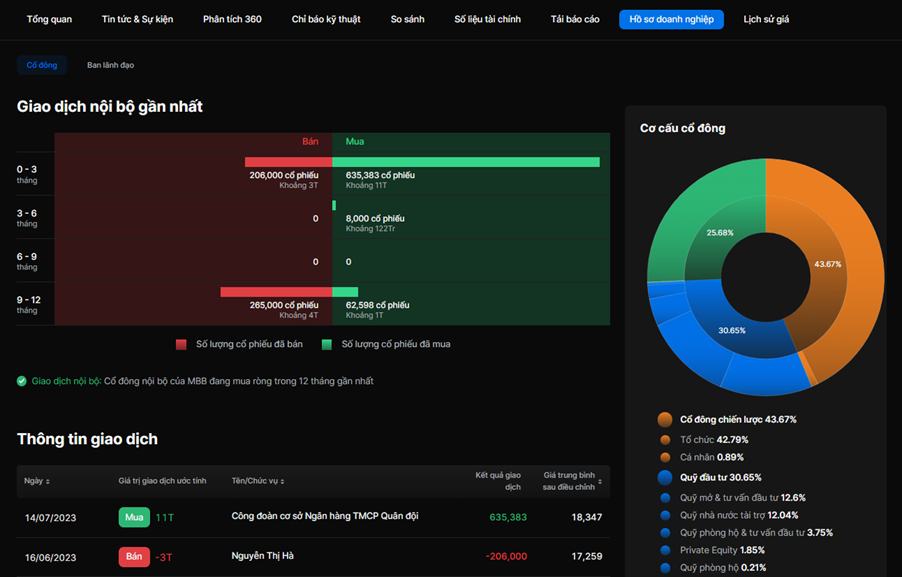This screenshot has width=902, height=577.
Task: Click the Quỹ đầu tư 30.65% legend label
Action: (x=721, y=477)
